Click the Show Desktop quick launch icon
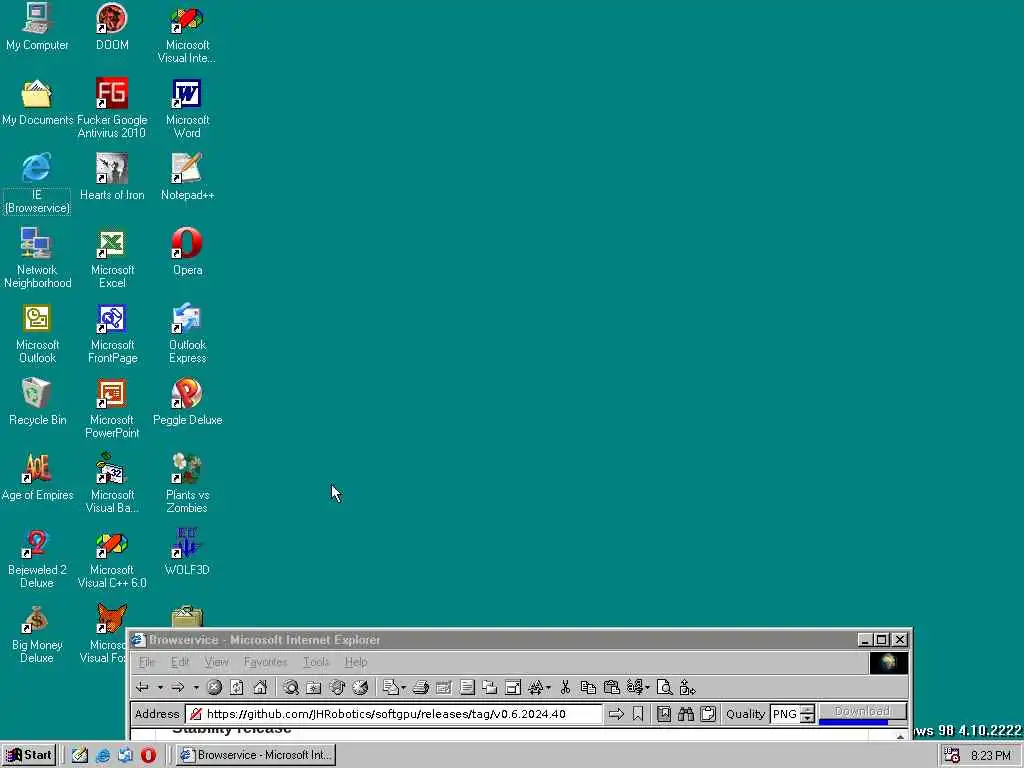The image size is (1024, 768). pos(80,755)
